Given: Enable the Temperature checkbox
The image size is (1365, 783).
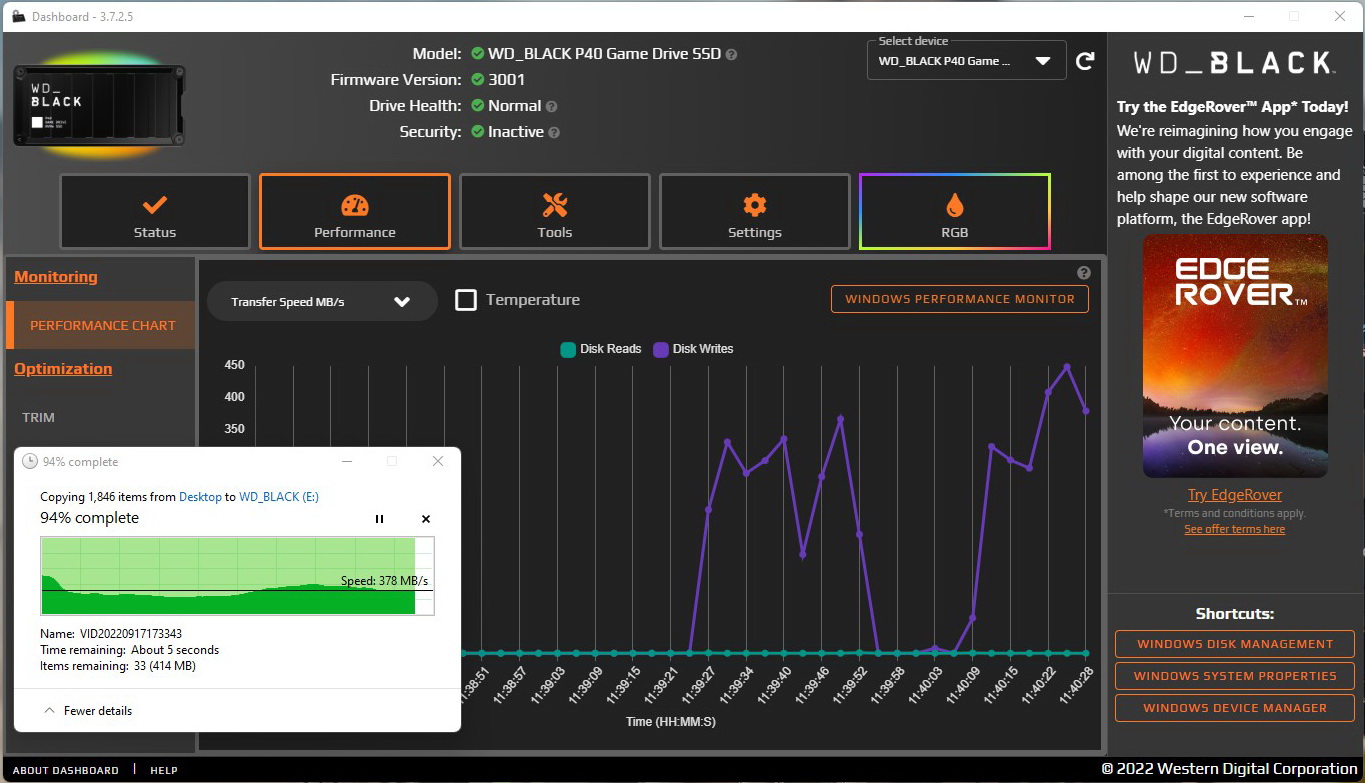Looking at the screenshot, I should pos(466,300).
